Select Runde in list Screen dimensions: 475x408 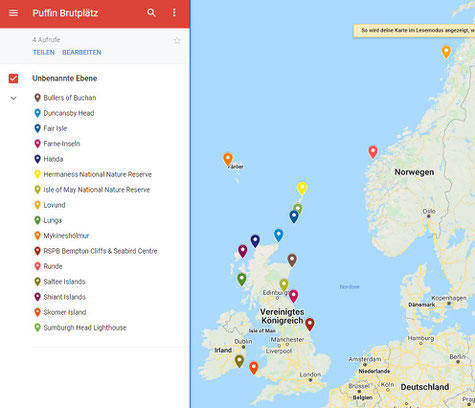click(x=48, y=266)
